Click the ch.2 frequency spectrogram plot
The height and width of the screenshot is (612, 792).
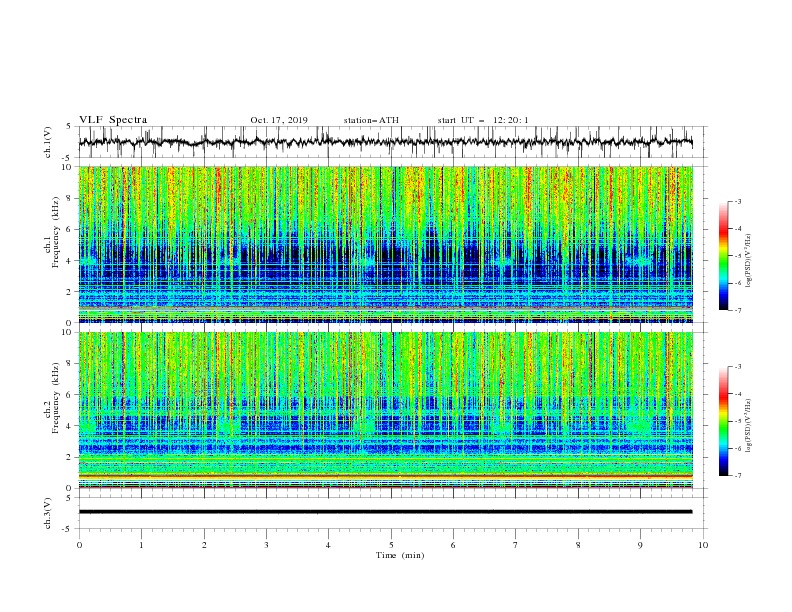pyautogui.click(x=385, y=410)
